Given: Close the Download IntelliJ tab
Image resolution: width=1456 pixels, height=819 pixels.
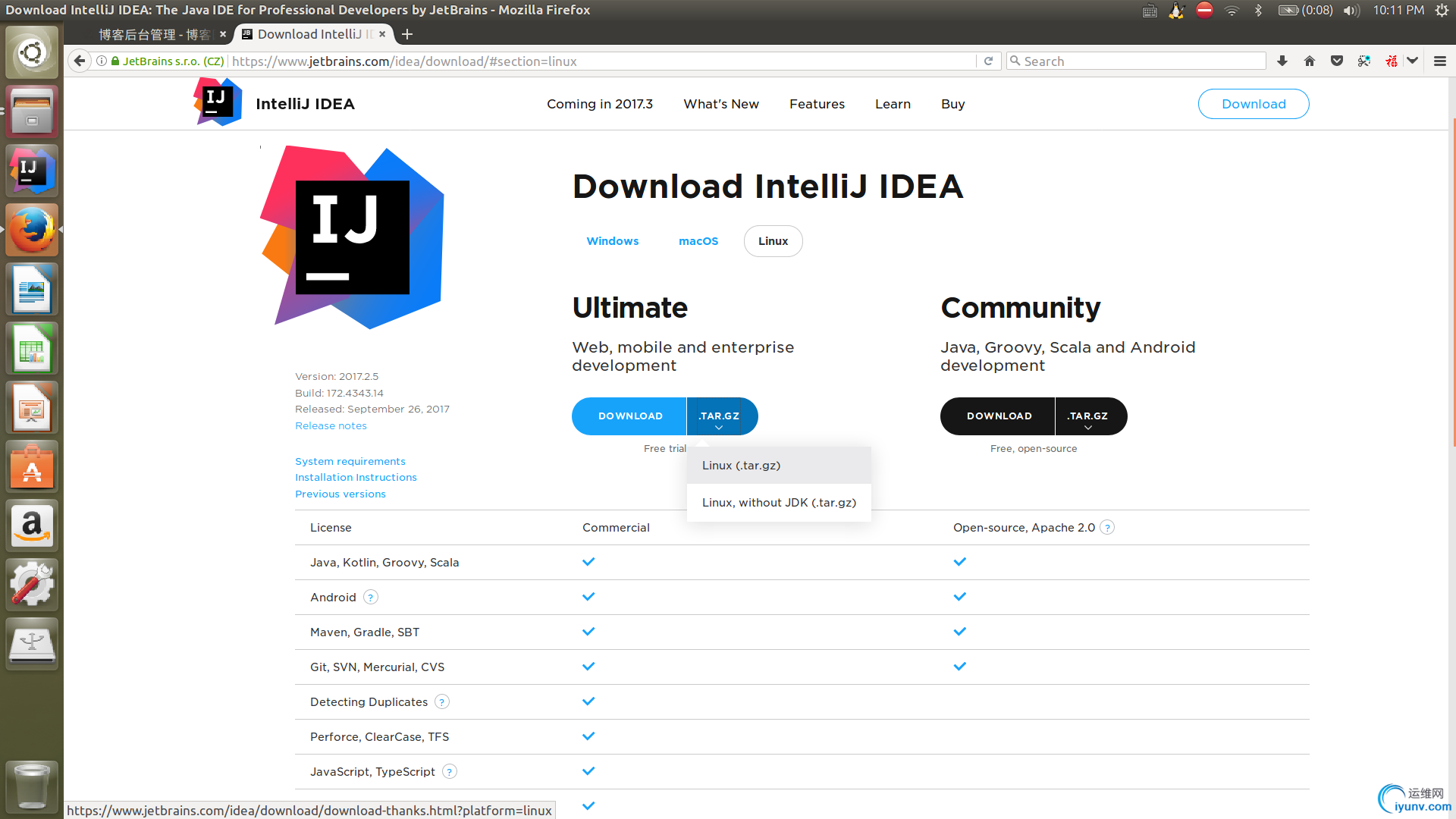Looking at the screenshot, I should [382, 34].
